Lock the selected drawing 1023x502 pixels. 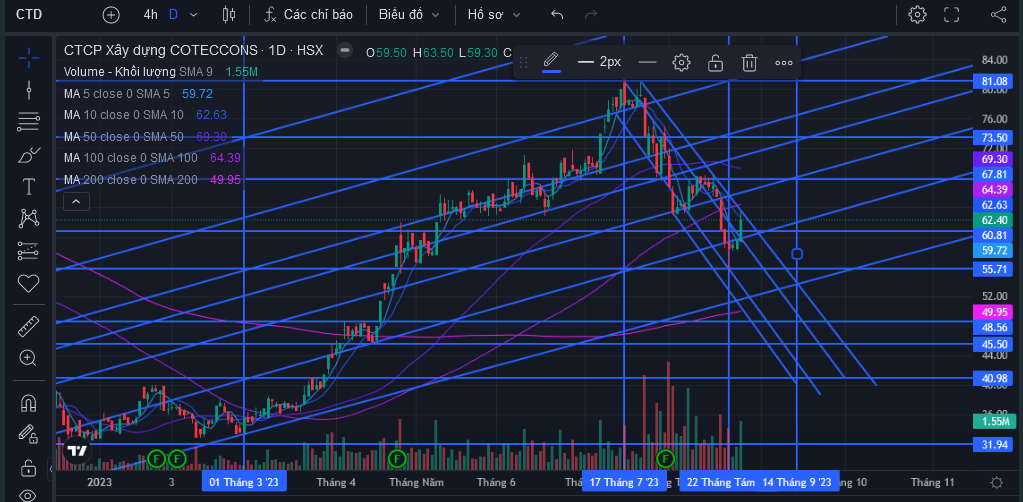[716, 62]
